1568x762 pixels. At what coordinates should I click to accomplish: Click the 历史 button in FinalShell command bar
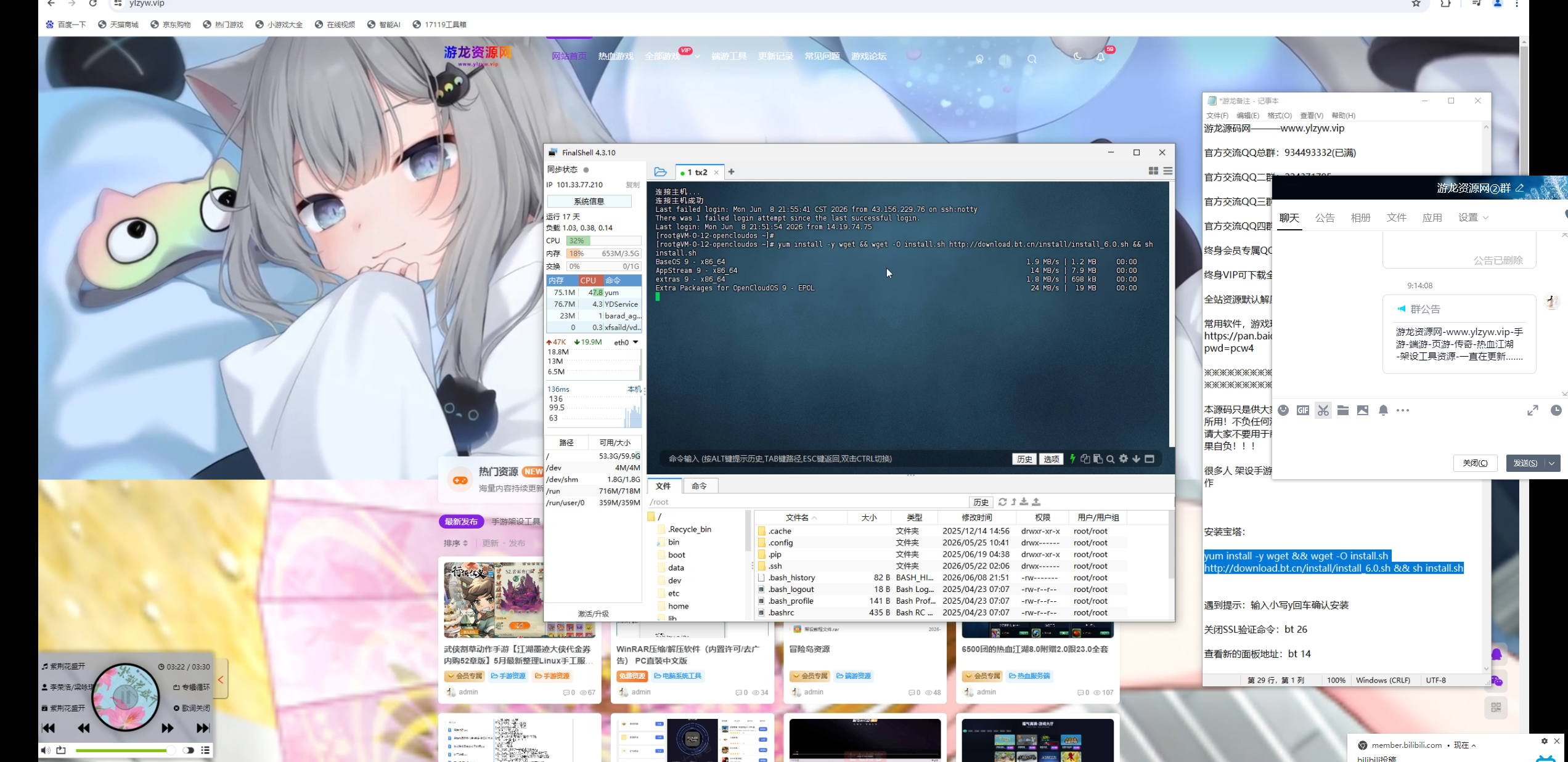pyautogui.click(x=1024, y=459)
